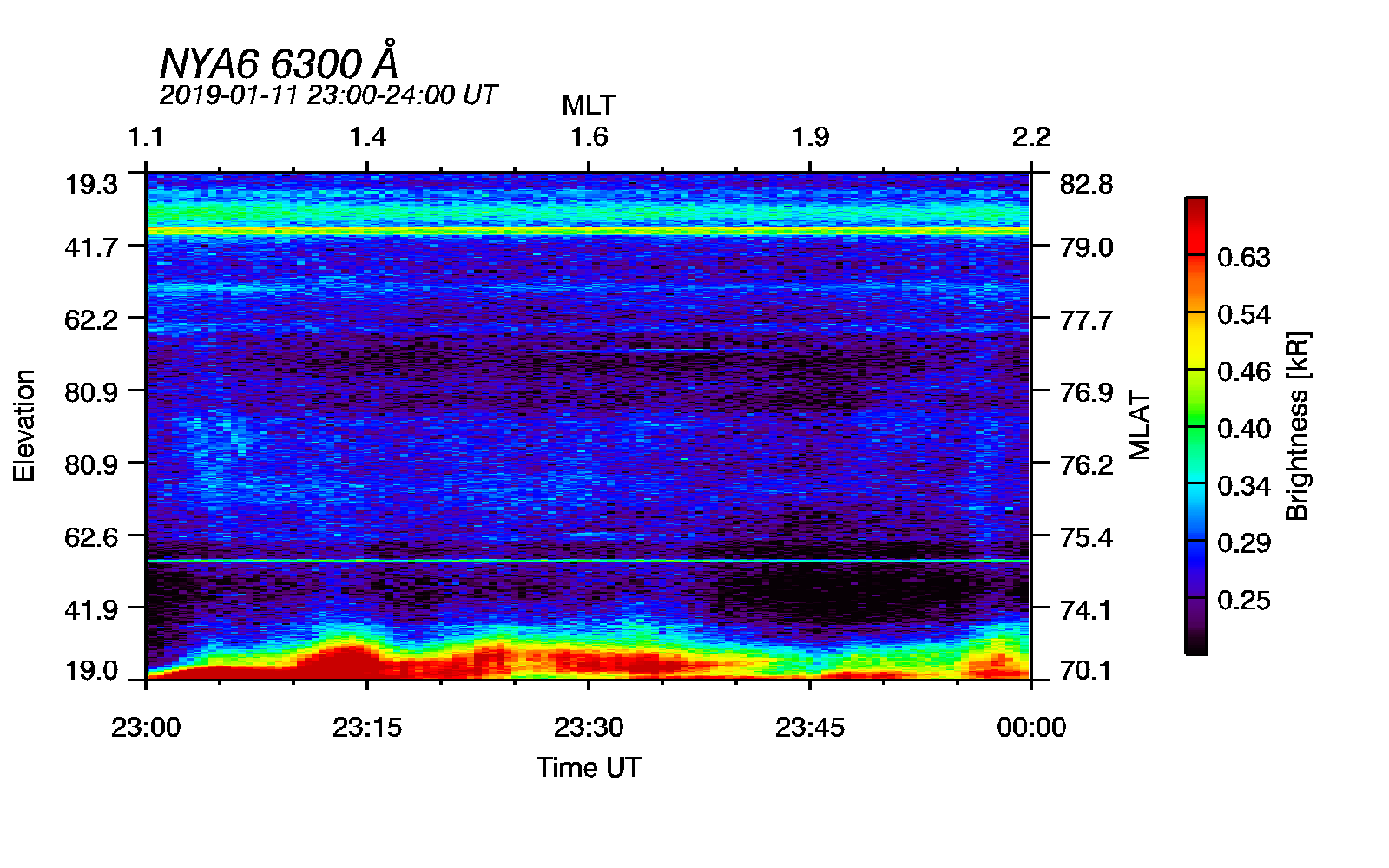Viewport: 1389px width, 868px height.
Task: Click the colorbar value "0.54"
Action: (1244, 315)
